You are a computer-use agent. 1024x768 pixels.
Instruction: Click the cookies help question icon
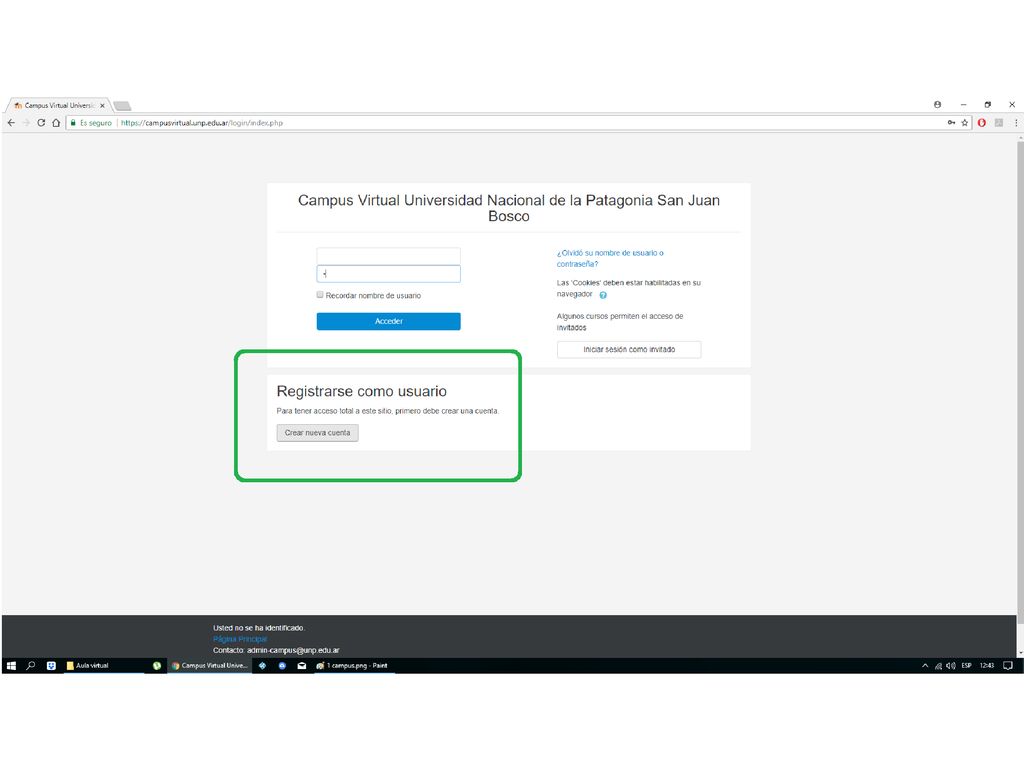click(x=603, y=295)
